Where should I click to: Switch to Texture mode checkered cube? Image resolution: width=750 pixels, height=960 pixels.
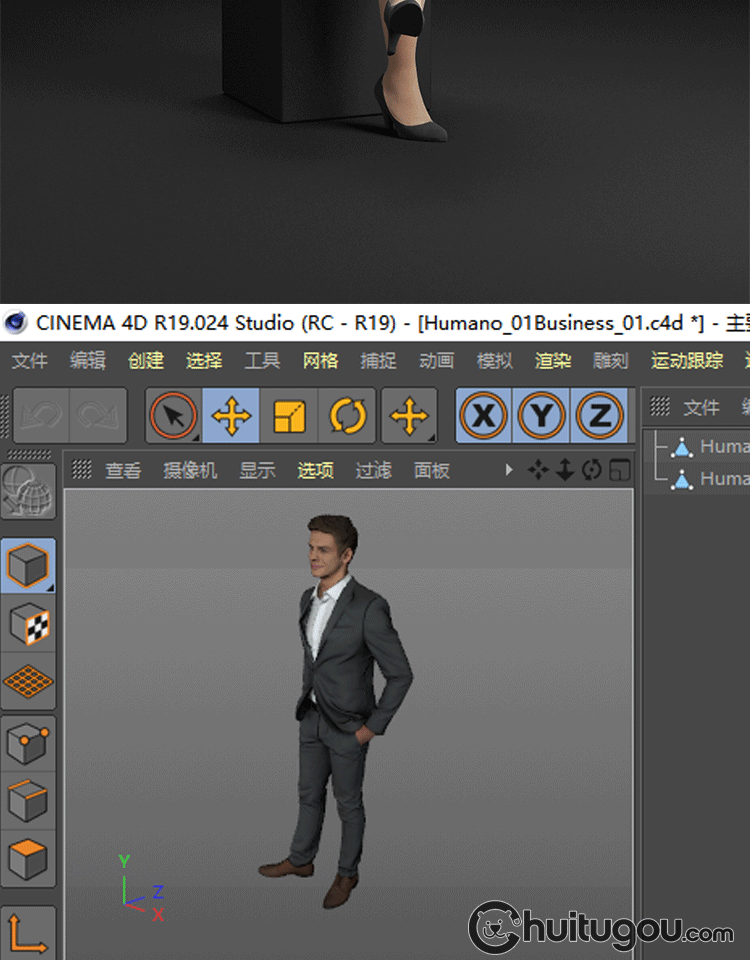[28, 625]
